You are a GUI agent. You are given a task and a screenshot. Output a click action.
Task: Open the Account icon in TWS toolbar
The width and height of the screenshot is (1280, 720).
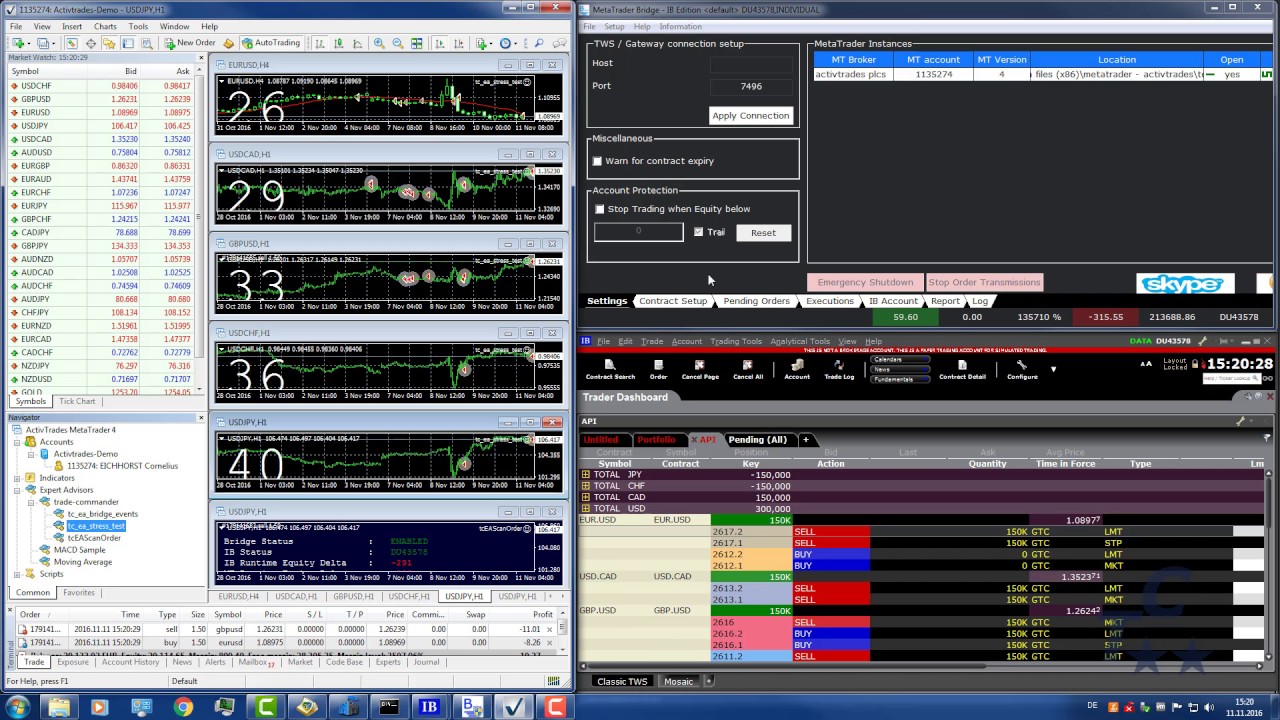click(x=797, y=370)
